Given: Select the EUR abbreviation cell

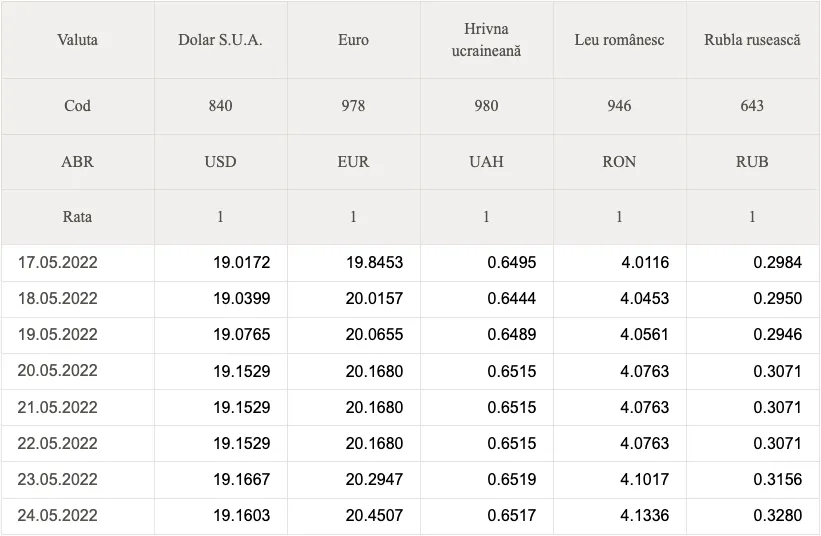Looking at the screenshot, I should (353, 162).
